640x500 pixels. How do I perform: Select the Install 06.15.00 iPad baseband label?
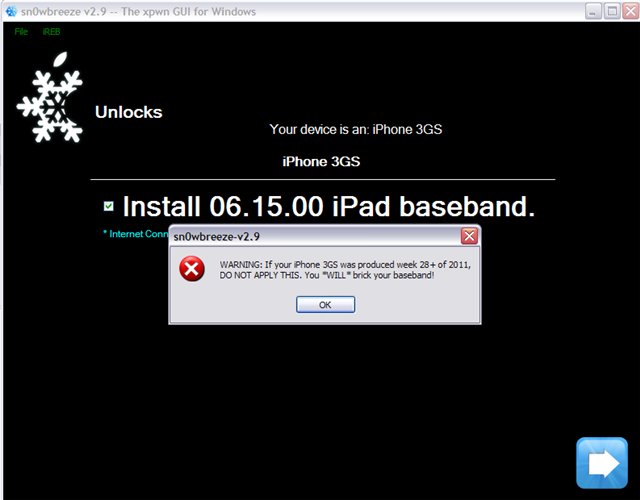pos(329,206)
